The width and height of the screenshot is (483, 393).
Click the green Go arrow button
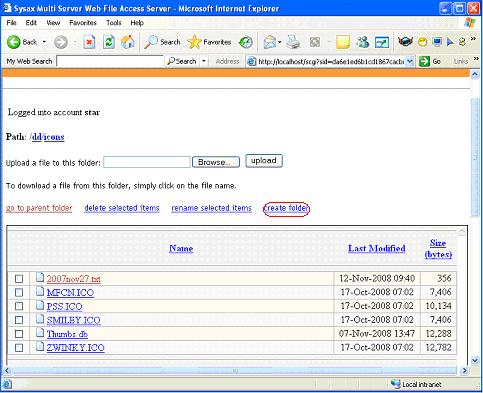(x=424, y=61)
